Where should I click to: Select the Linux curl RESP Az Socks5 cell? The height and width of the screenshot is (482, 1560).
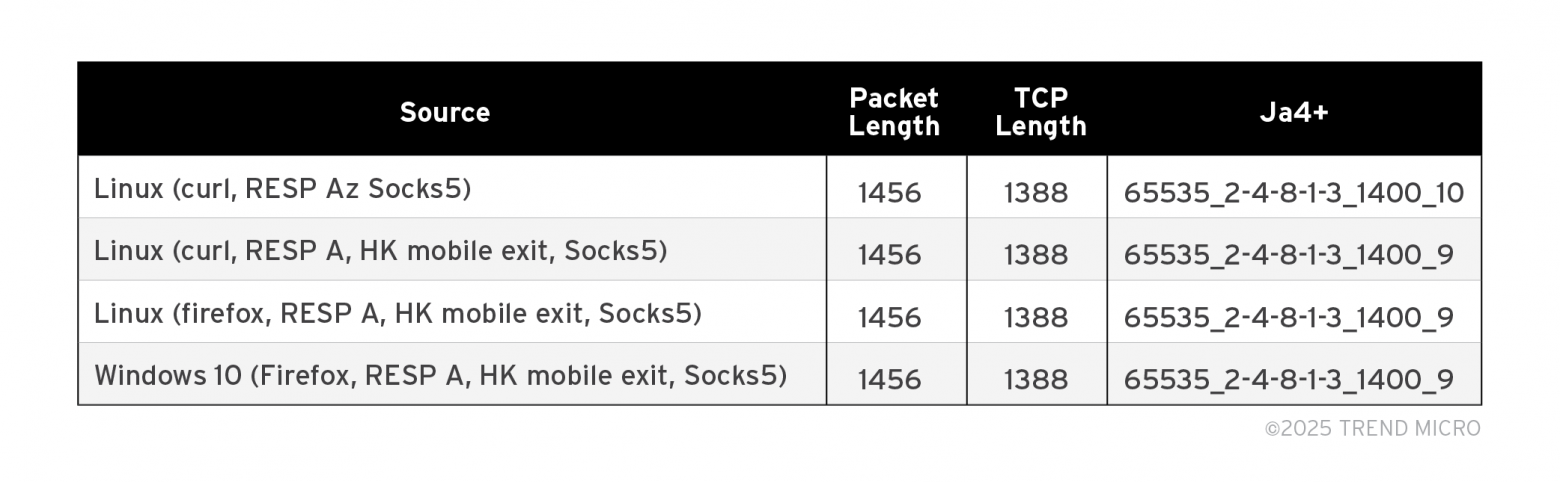282,189
